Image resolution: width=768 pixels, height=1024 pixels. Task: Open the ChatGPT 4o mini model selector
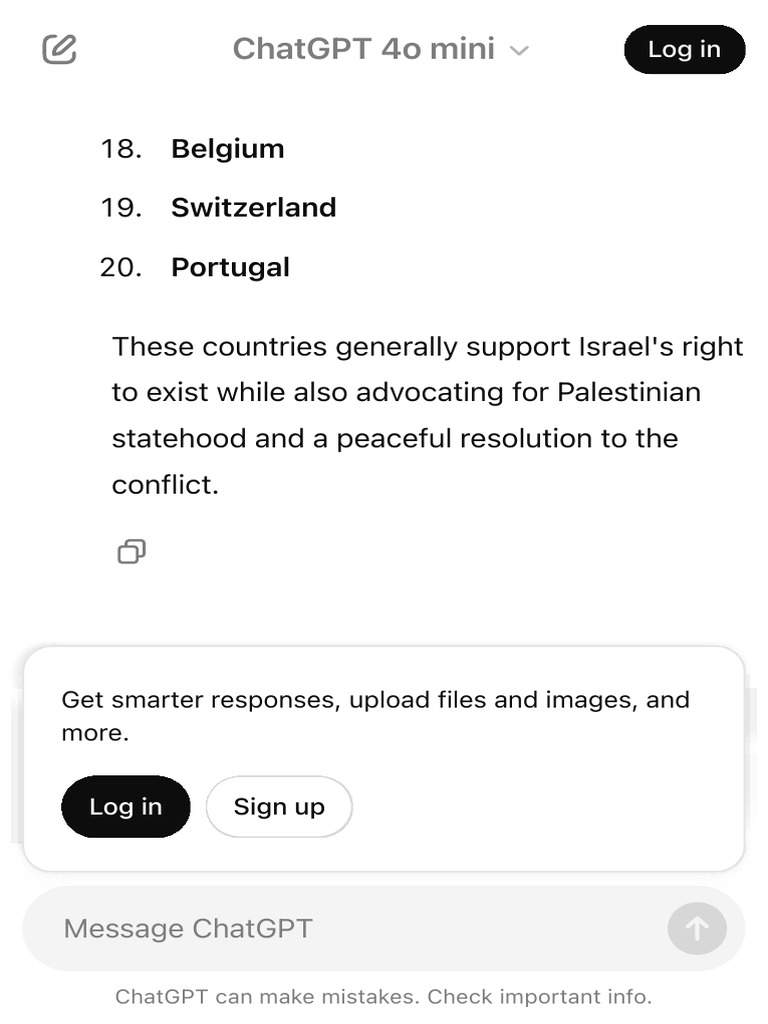click(381, 50)
